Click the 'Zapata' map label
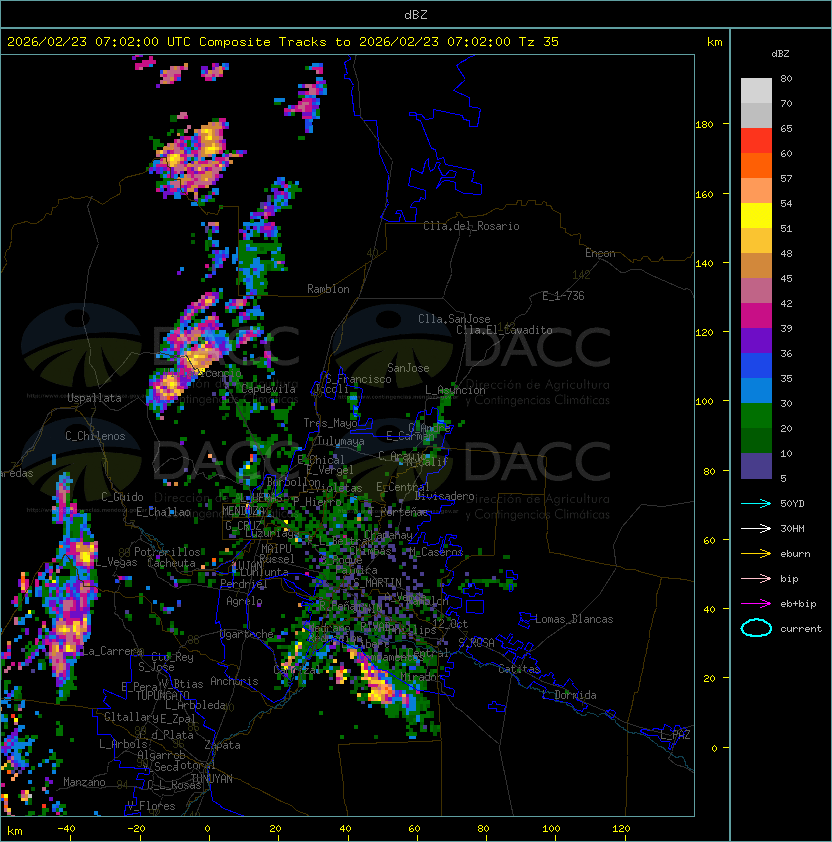This screenshot has height=842, width=832. pyautogui.click(x=222, y=745)
